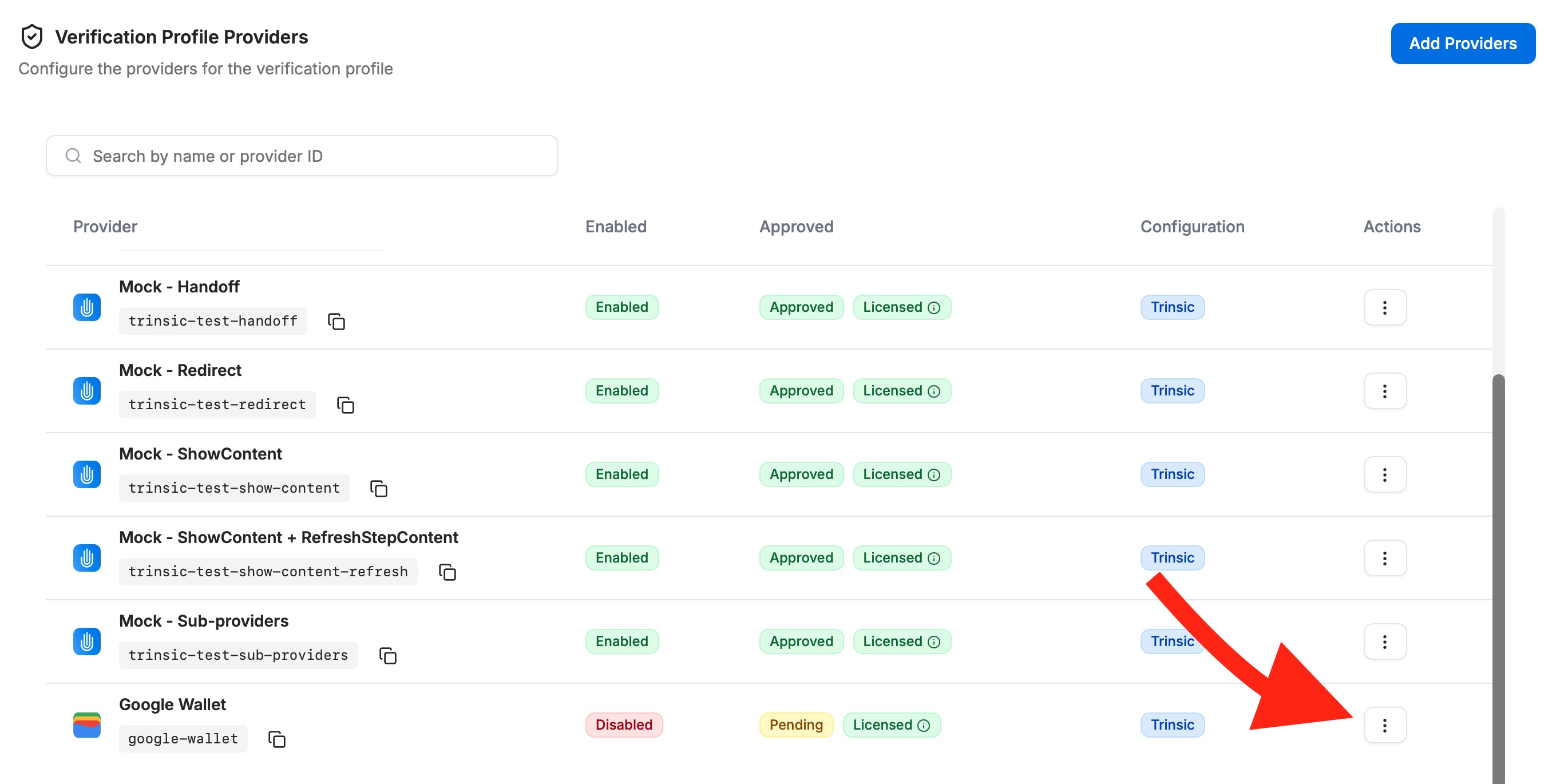Viewport: 1560px width, 784px height.
Task: Open actions menu for Mock - Sub-providers
Action: 1384,641
